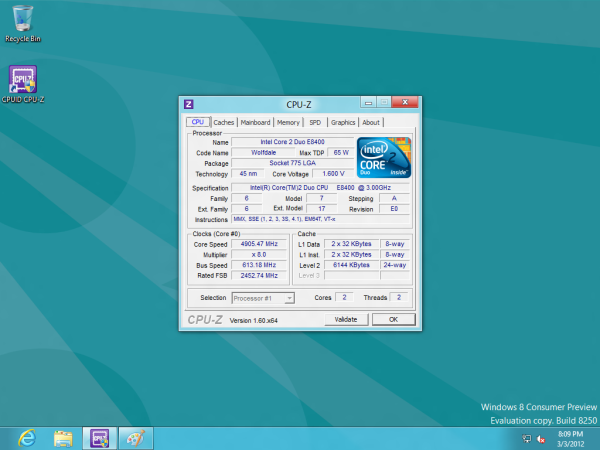Click the Revision value E0

394,209
